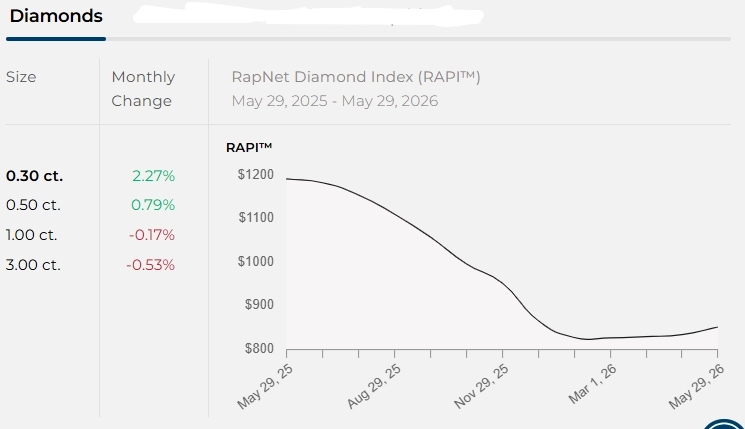This screenshot has height=429, width=745.
Task: Click the 0.79% monthly change value
Action: tap(153, 205)
